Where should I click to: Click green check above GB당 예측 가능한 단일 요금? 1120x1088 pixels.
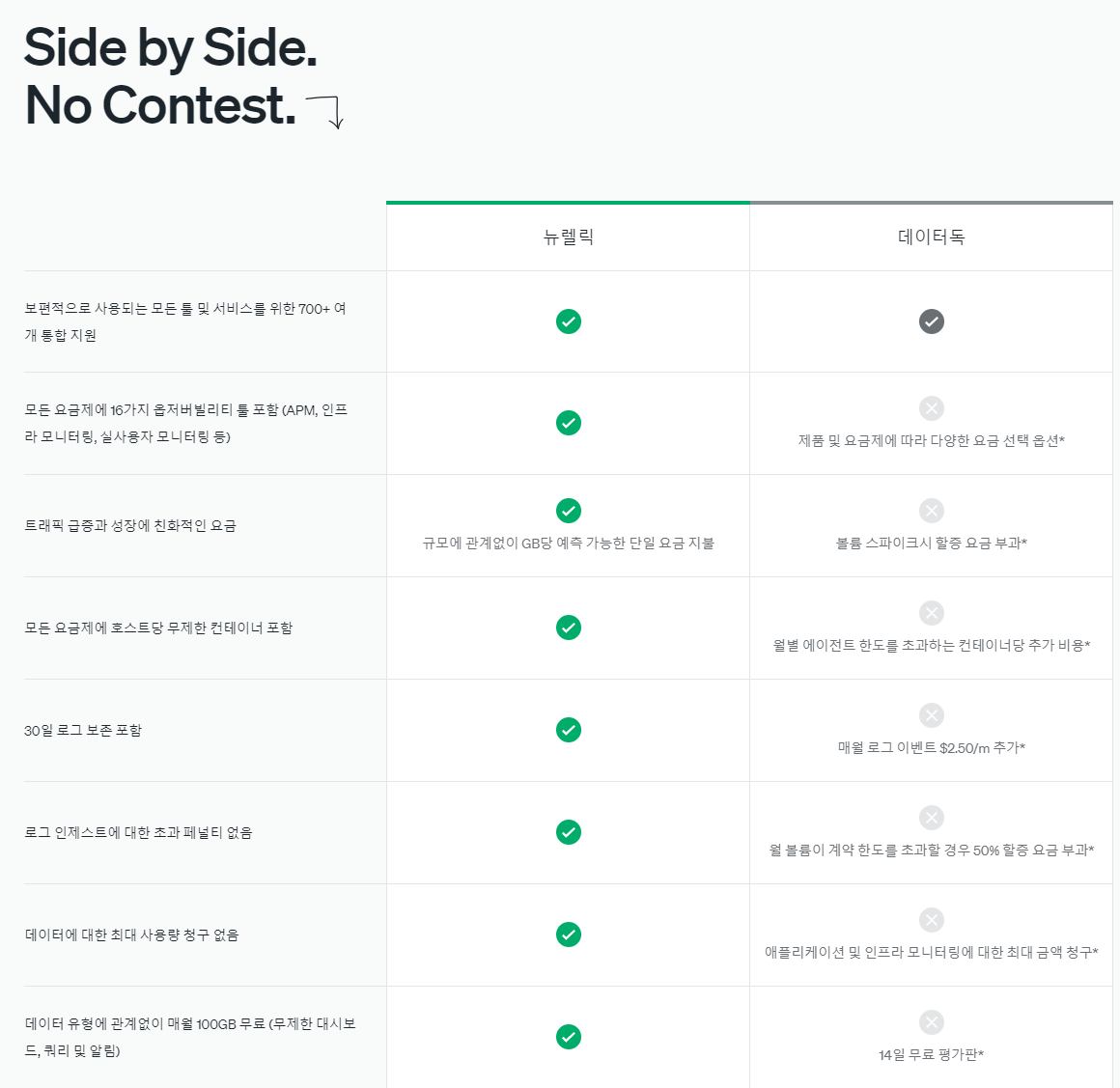(569, 511)
